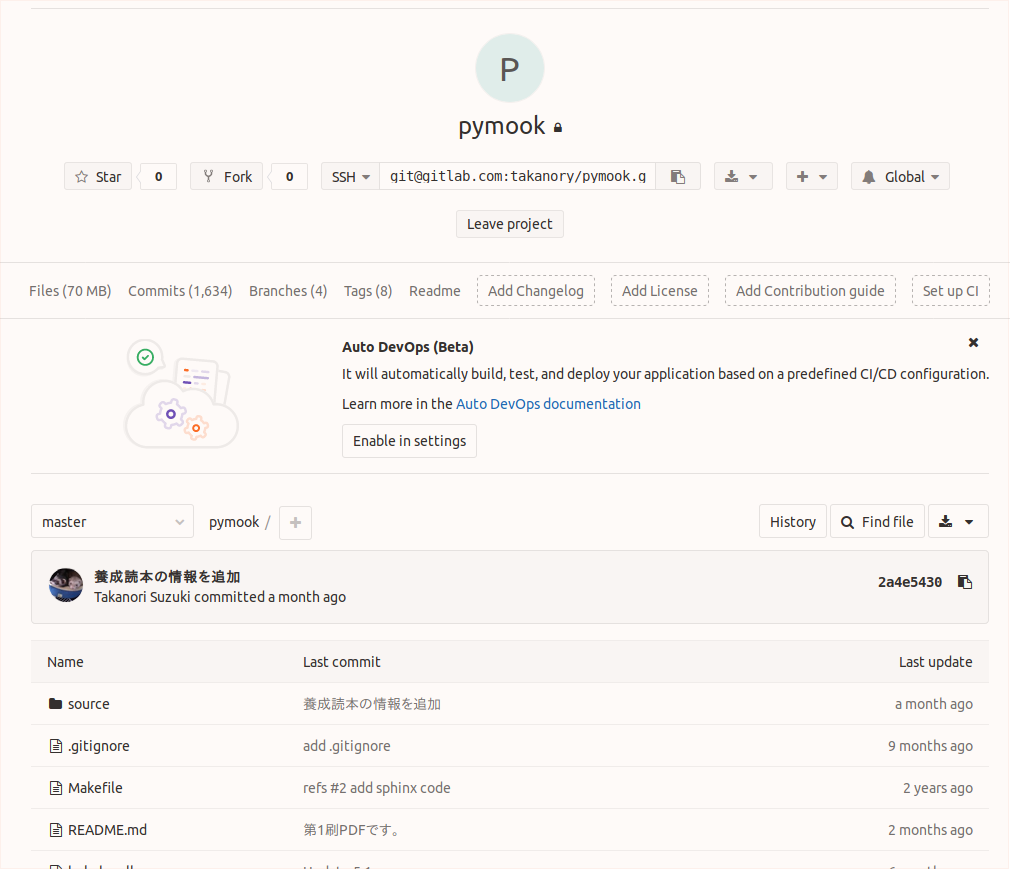Click the Name column header
This screenshot has width=1010, height=869.
click(x=65, y=662)
